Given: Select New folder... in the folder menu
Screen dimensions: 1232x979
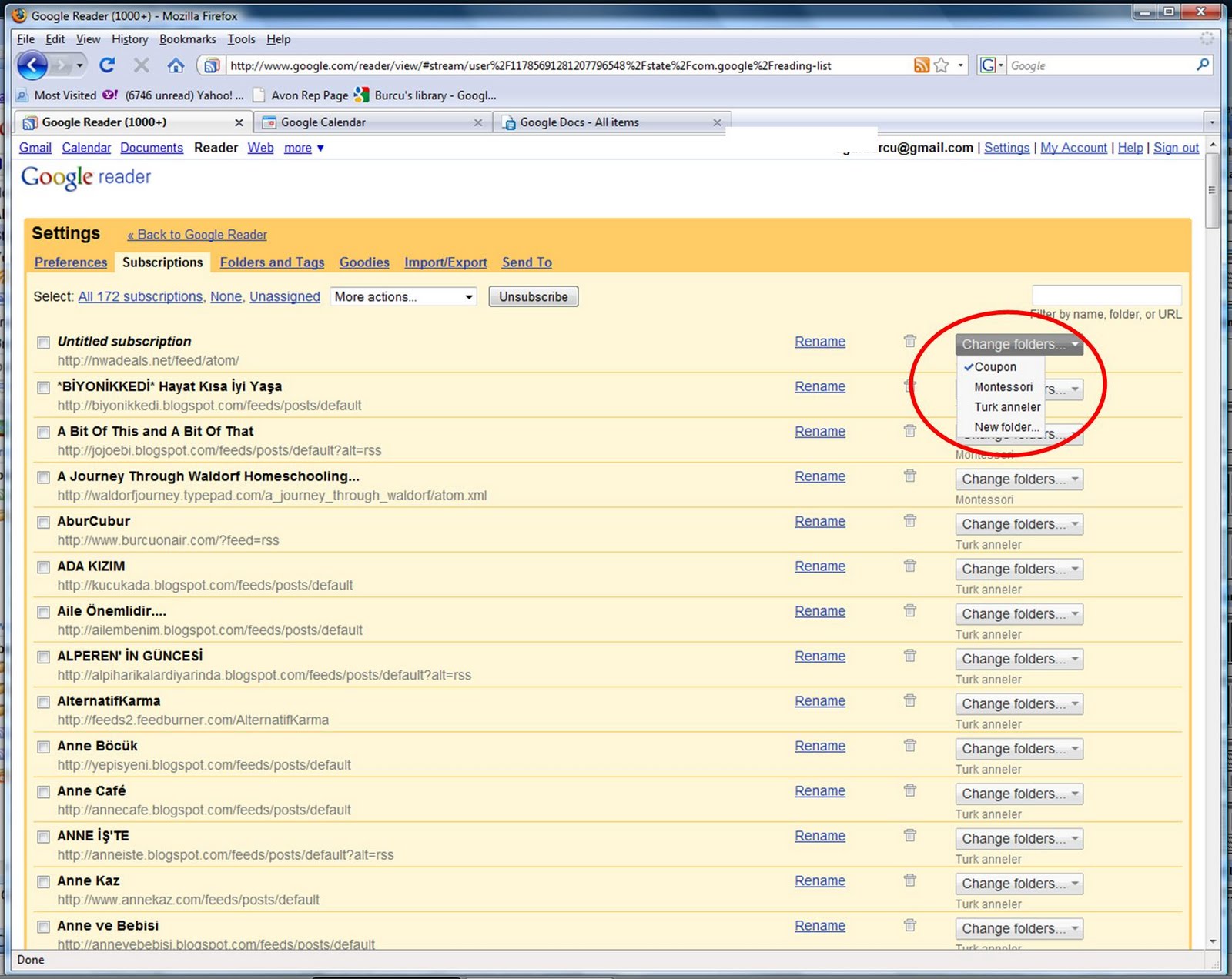Looking at the screenshot, I should [1006, 427].
